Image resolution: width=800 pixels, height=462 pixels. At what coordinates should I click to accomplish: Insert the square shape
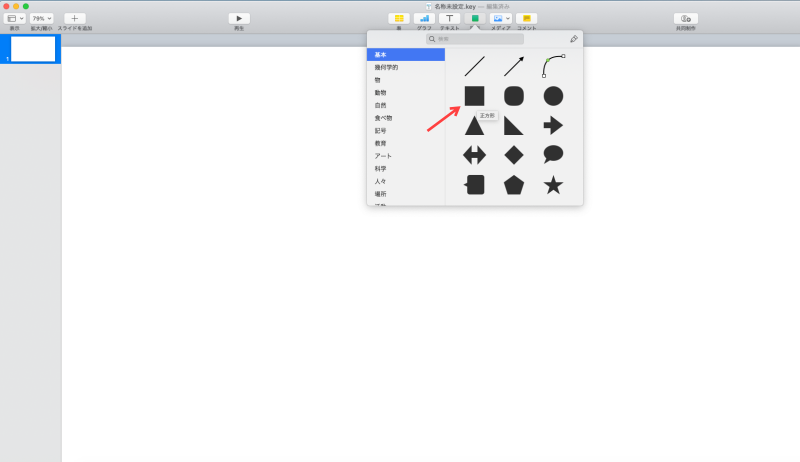pos(474,96)
